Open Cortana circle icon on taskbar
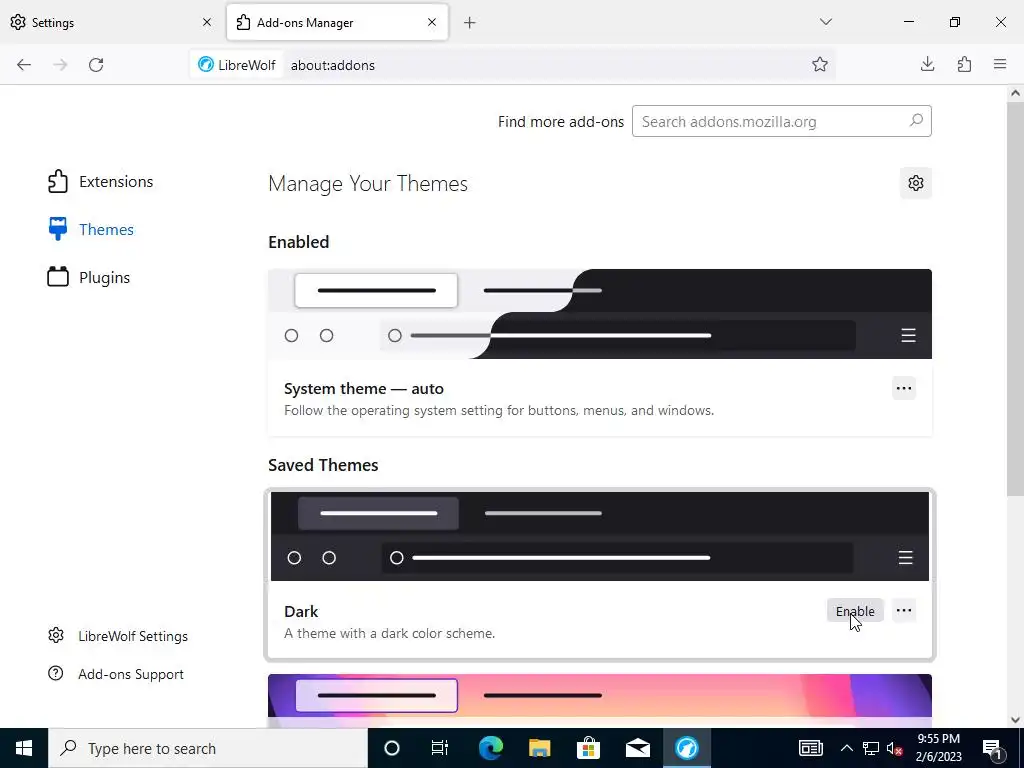This screenshot has width=1024, height=768. coord(392,748)
